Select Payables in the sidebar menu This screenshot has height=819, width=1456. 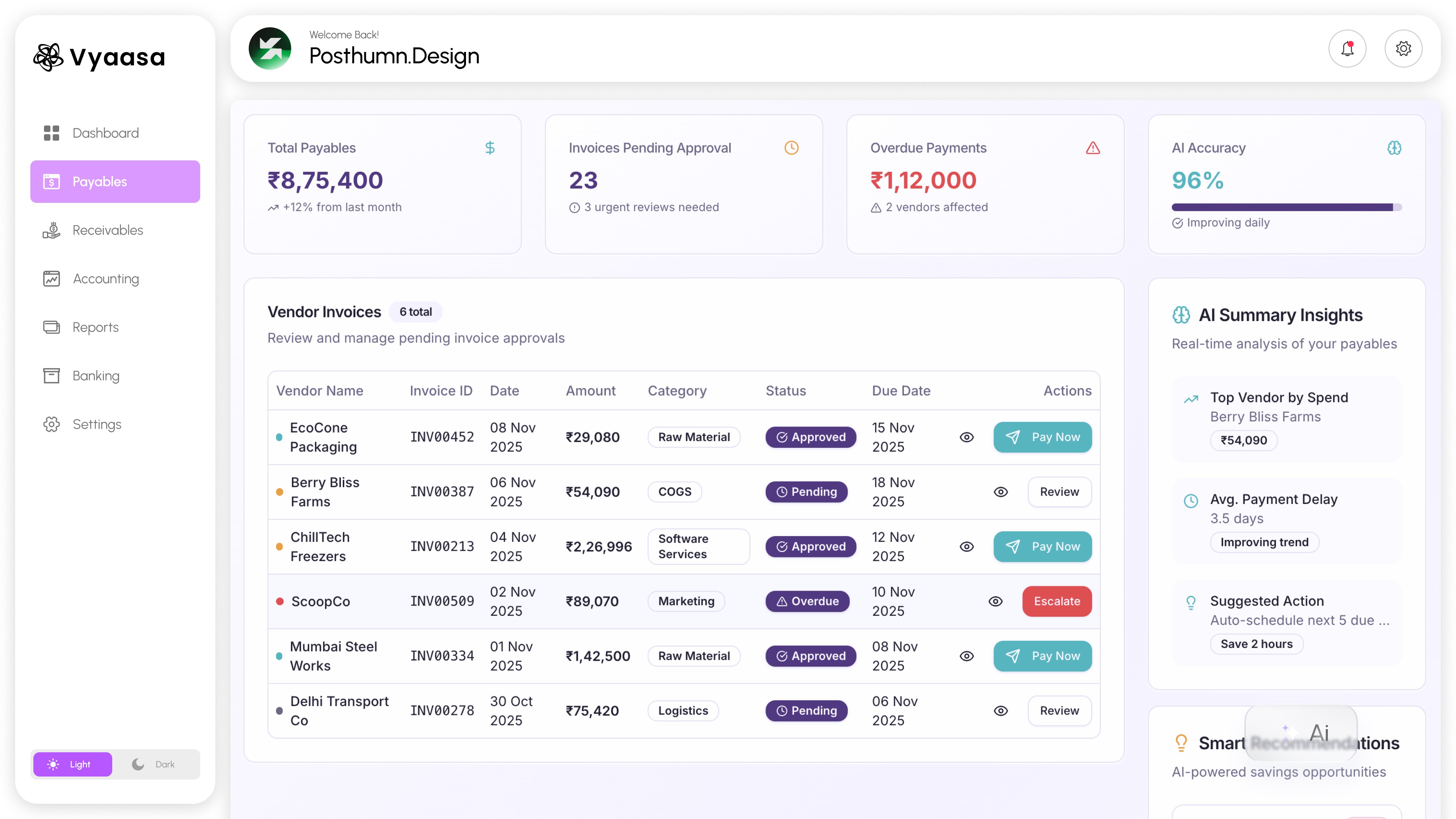(99, 182)
